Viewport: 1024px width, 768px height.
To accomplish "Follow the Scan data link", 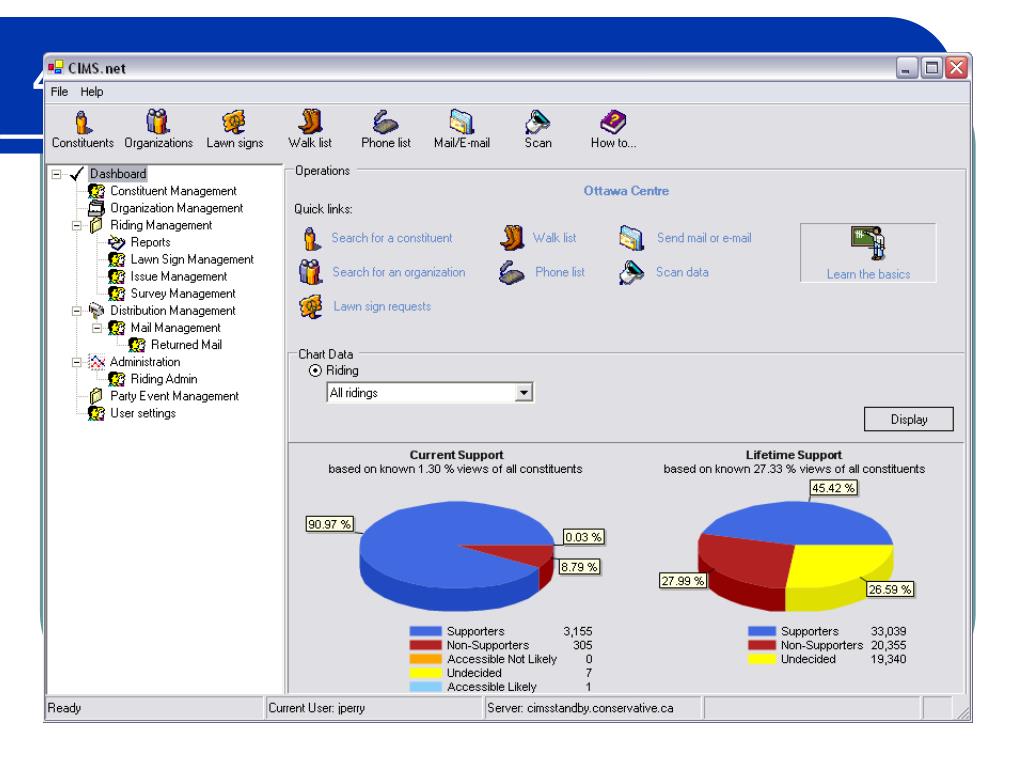I will (682, 272).
